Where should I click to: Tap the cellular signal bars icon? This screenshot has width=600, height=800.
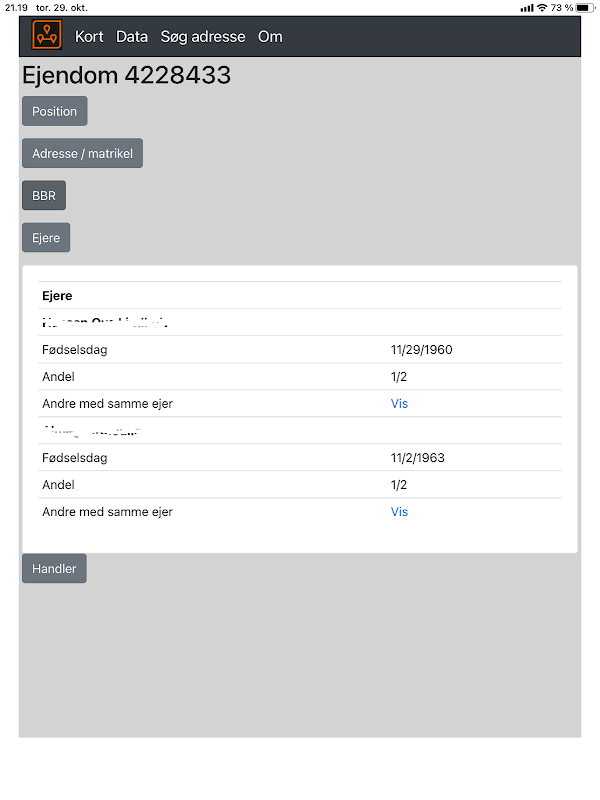tap(527, 8)
